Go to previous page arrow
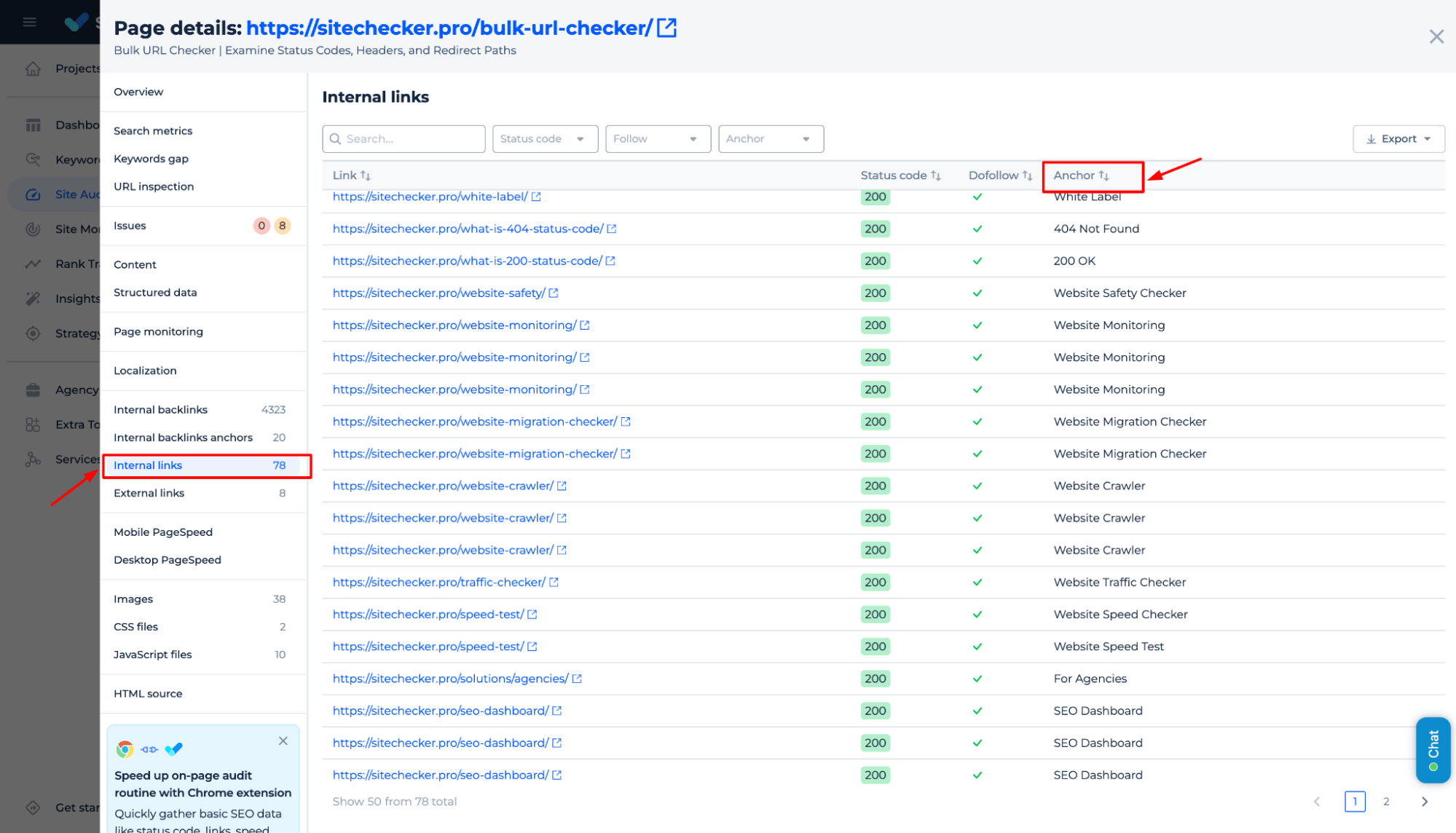The height and width of the screenshot is (833, 1456). point(1317,802)
